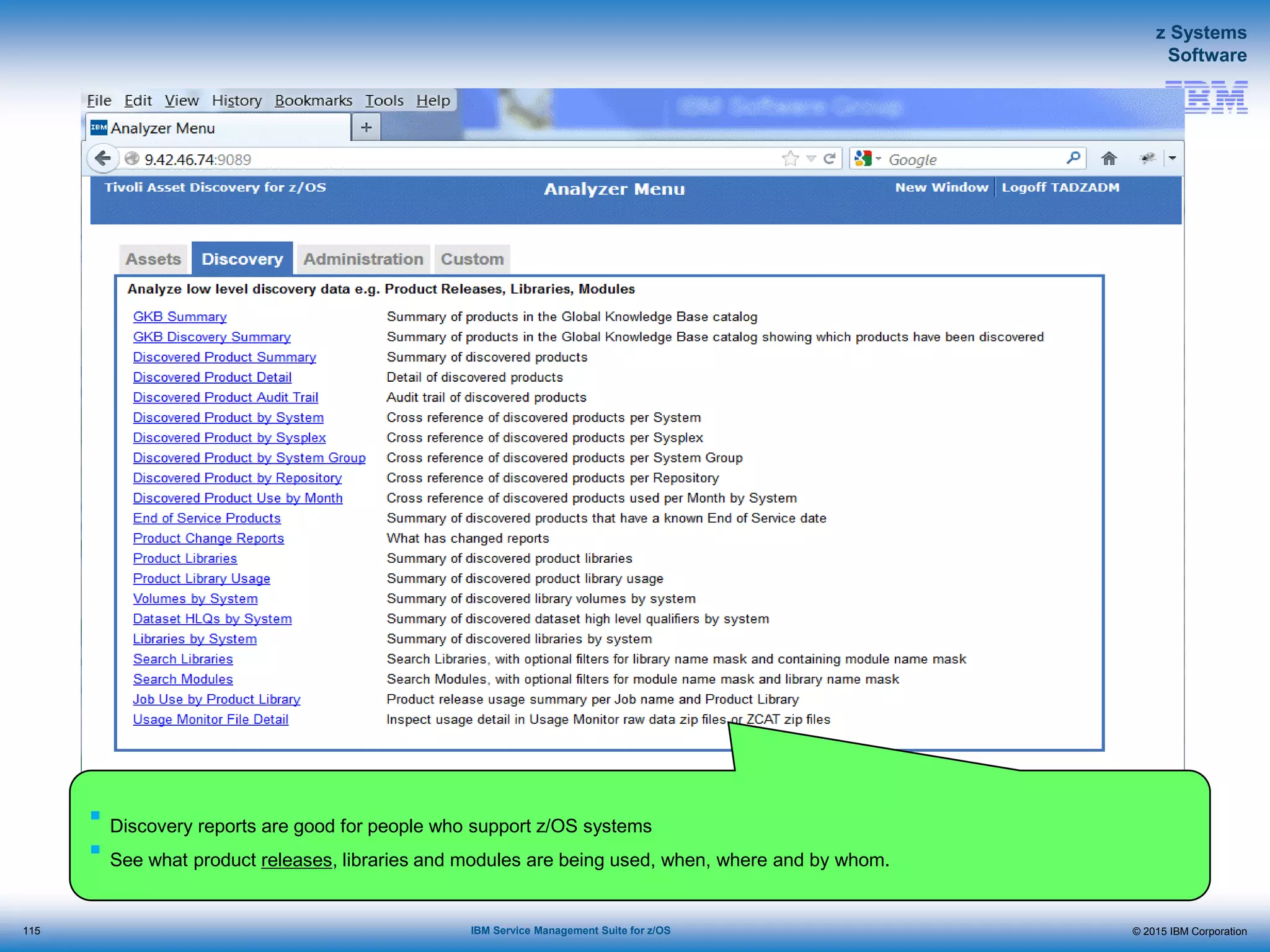Open the Discovered Product Use by Month link
Image resolution: width=1270 pixels, height=952 pixels.
[238, 498]
